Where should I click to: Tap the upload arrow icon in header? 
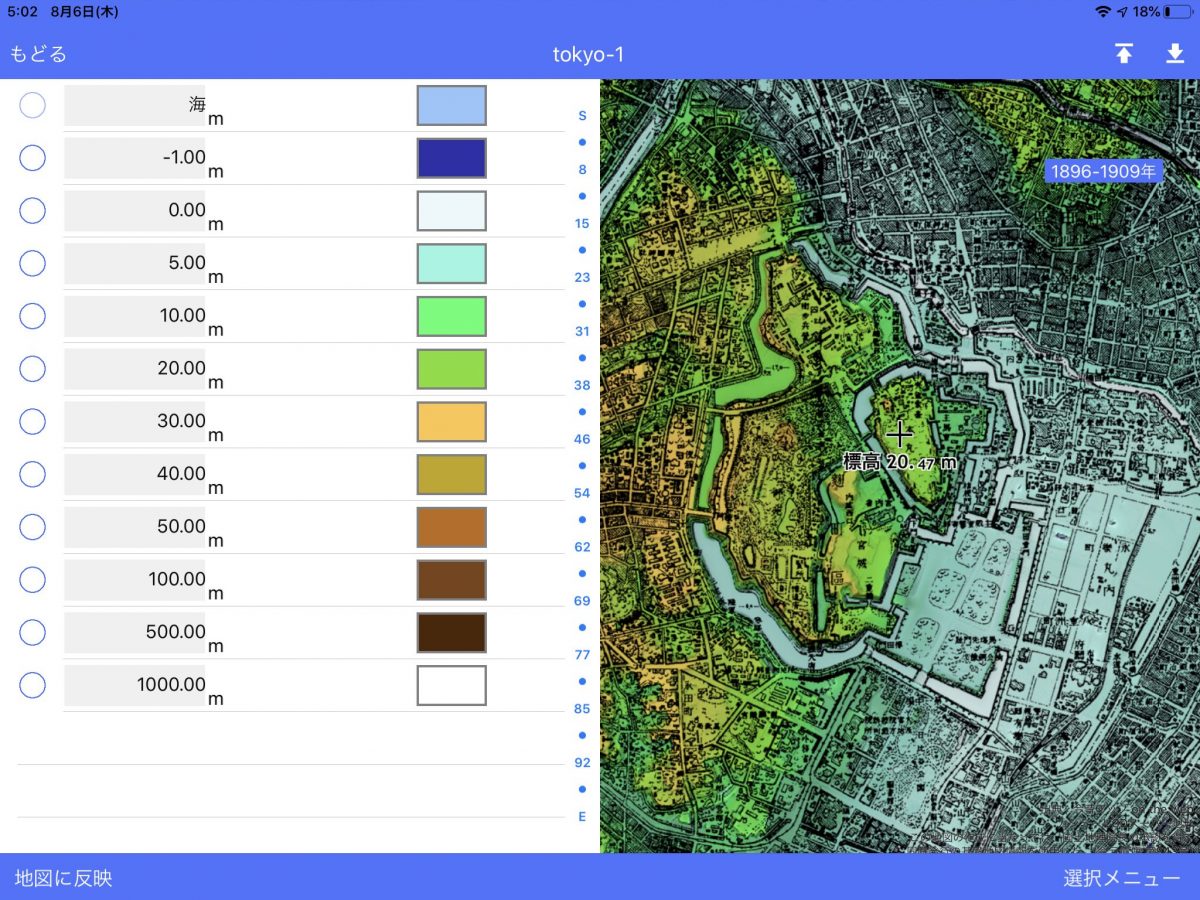[x=1124, y=54]
